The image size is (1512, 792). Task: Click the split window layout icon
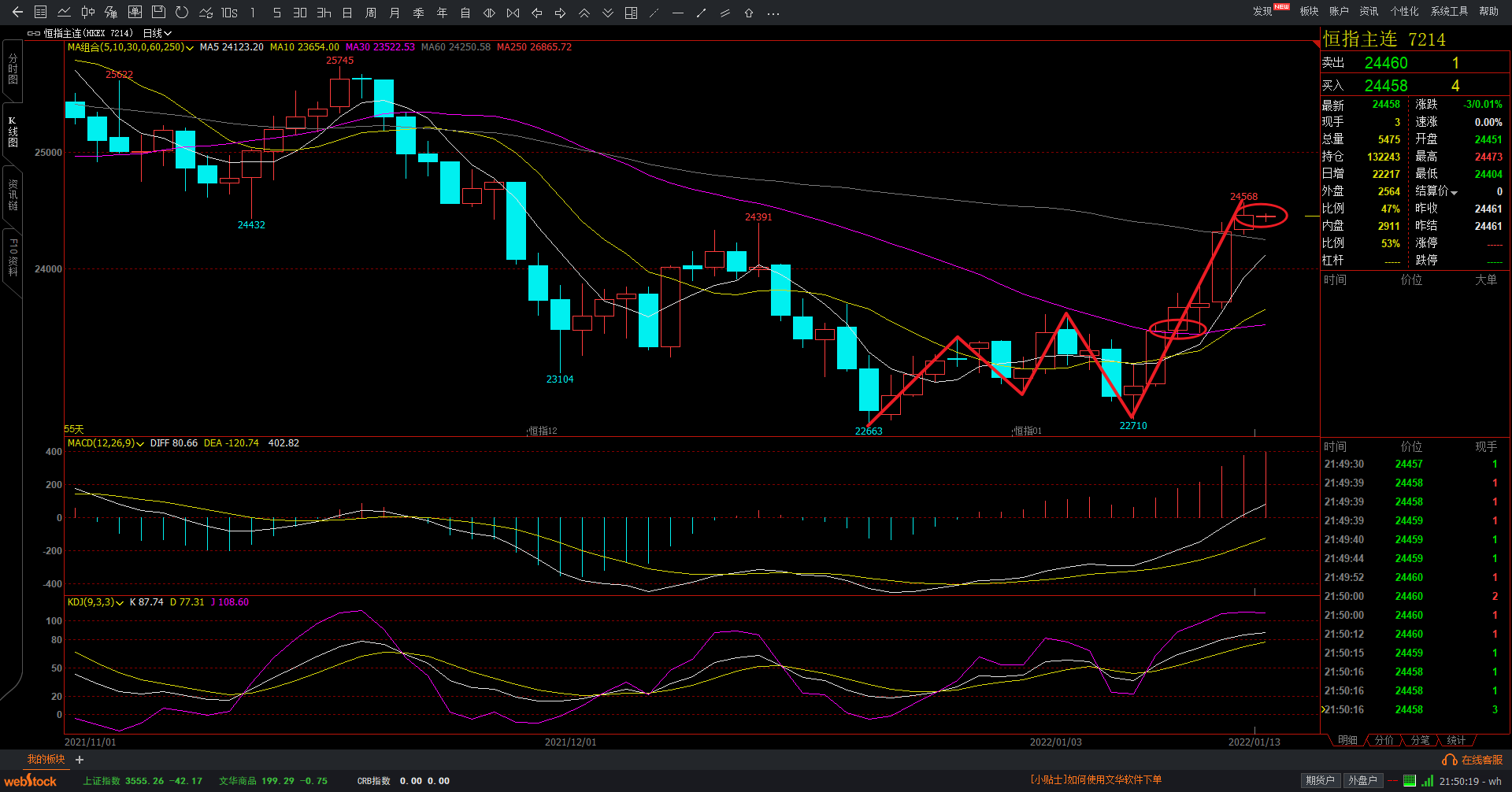point(631,13)
